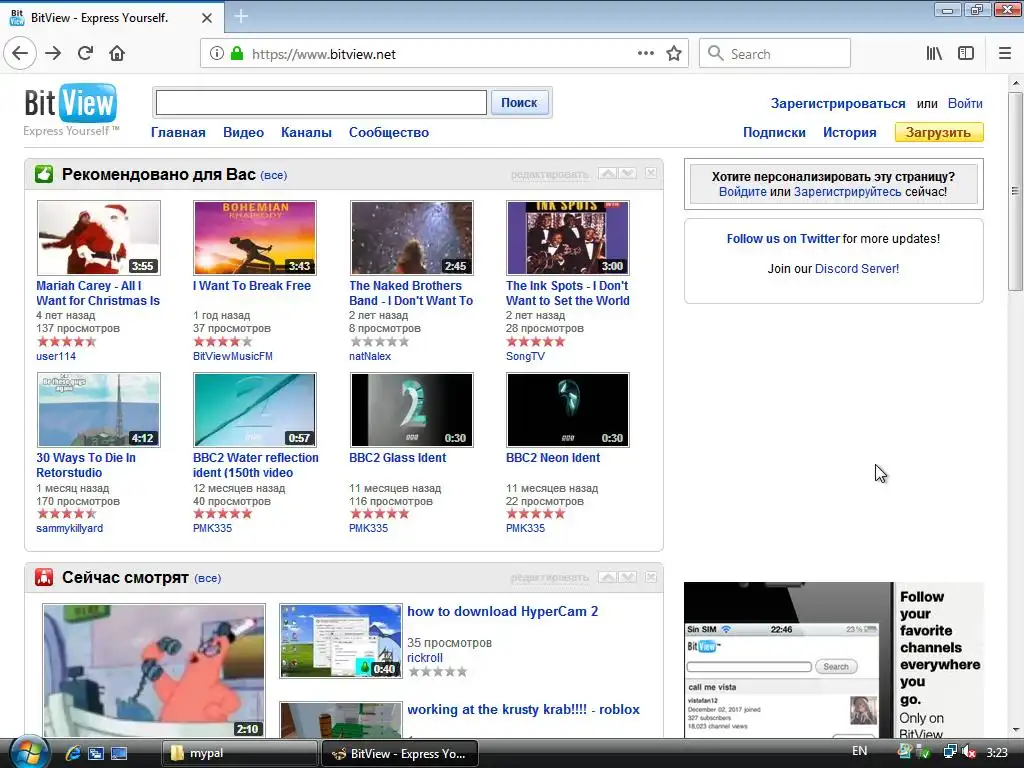Viewport: 1024px width, 768px height.
Task: Launch Internet Explorer from quick launch
Action: pos(72,753)
